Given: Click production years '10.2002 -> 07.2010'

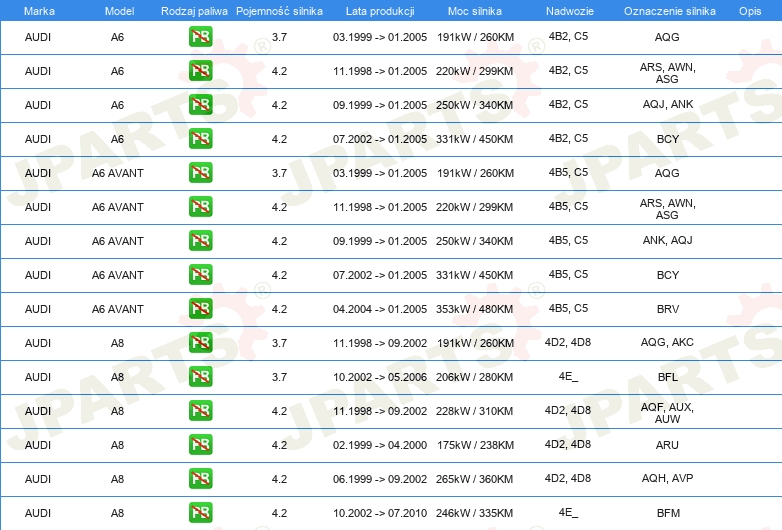Looking at the screenshot, I should coord(380,513).
